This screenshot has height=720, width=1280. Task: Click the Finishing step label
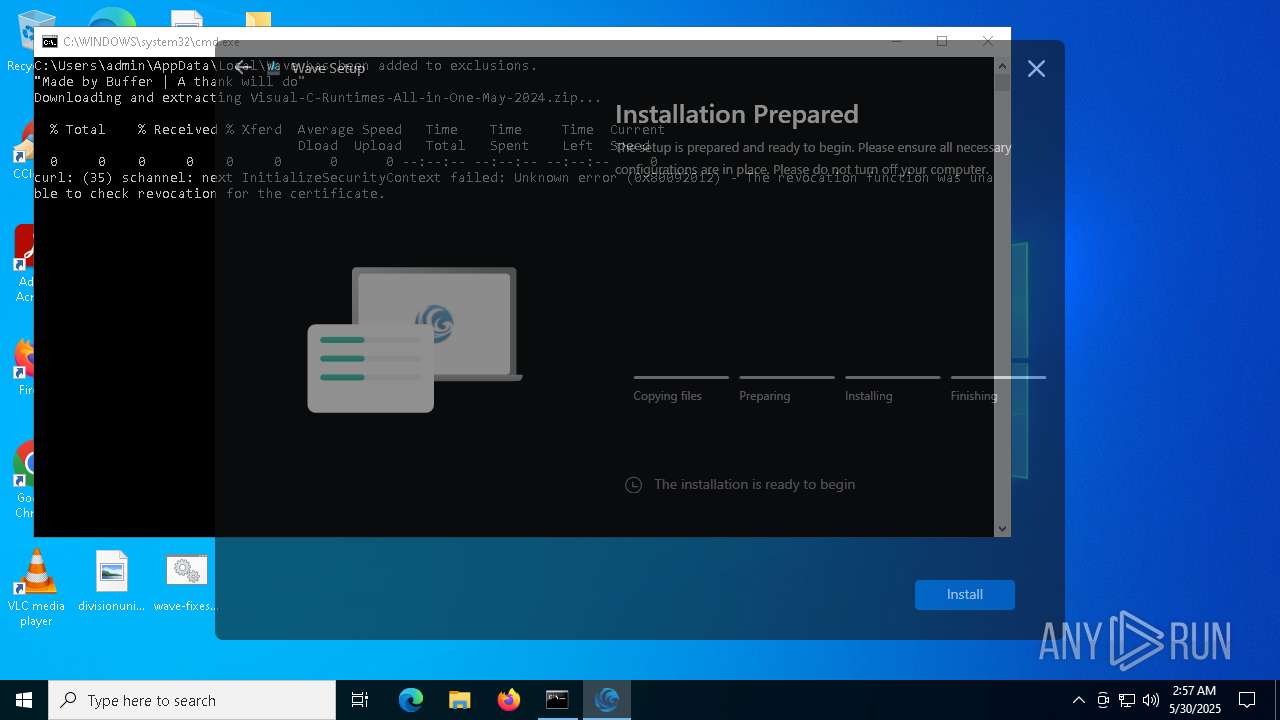coord(974,396)
